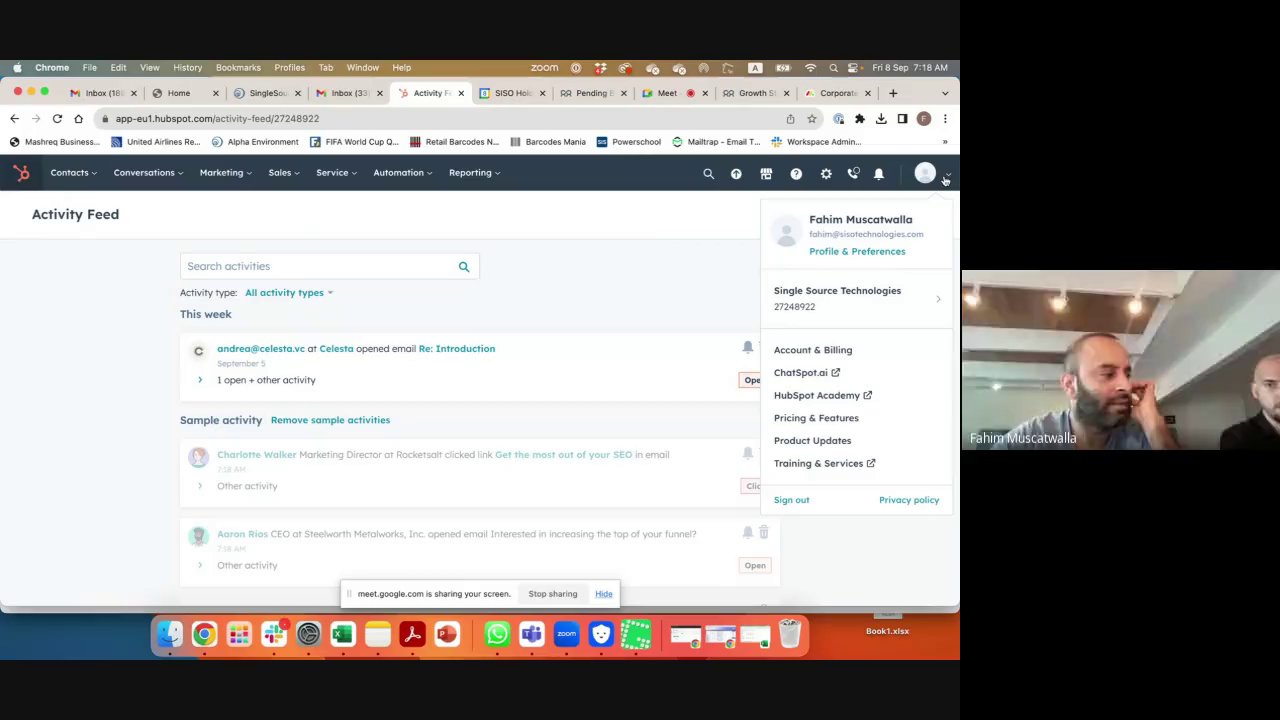
Task: Click the account avatar in HubSpot navbar
Action: (x=925, y=173)
